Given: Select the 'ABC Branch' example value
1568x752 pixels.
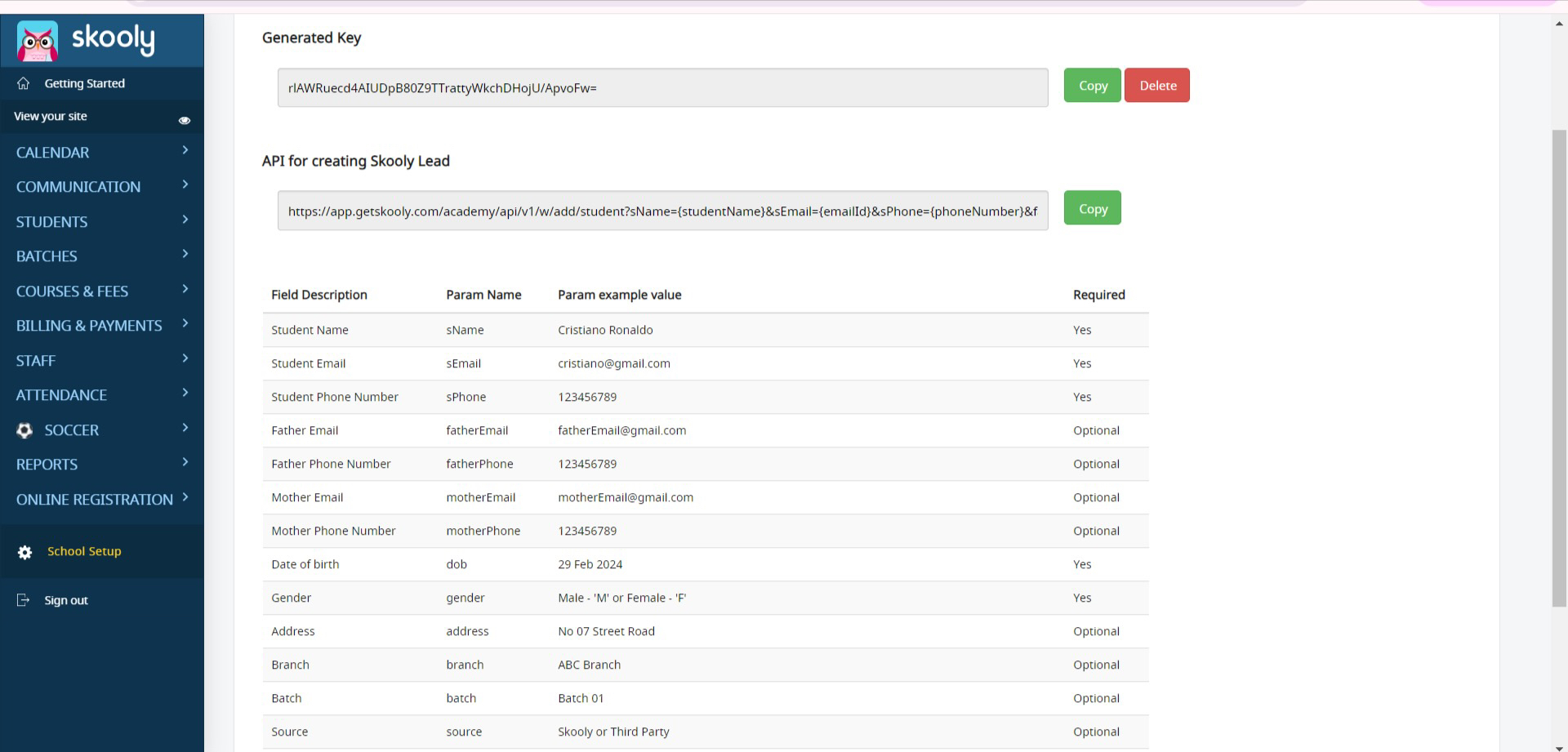Looking at the screenshot, I should [589, 665].
